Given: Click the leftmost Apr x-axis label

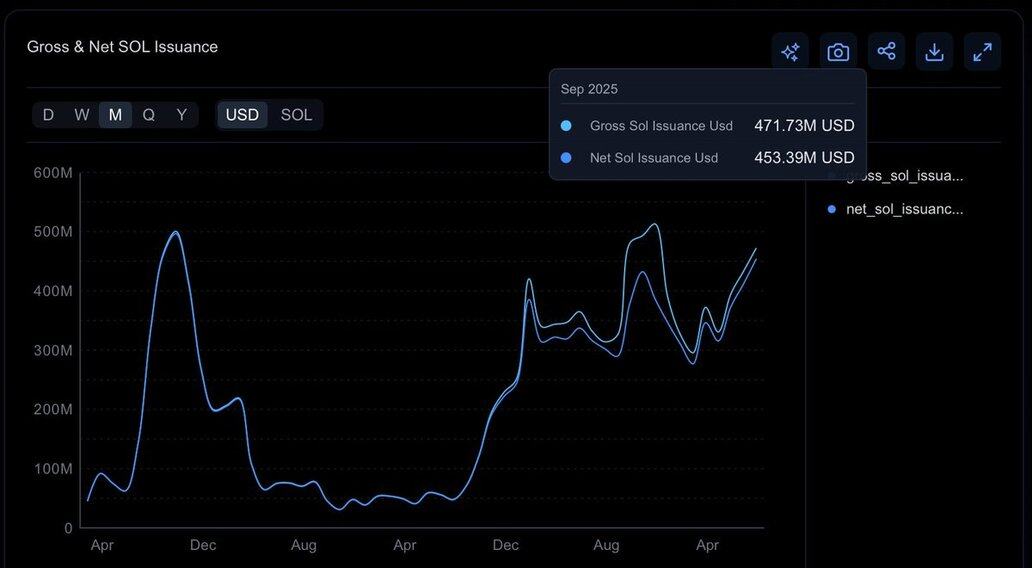Looking at the screenshot, I should coord(101,546).
